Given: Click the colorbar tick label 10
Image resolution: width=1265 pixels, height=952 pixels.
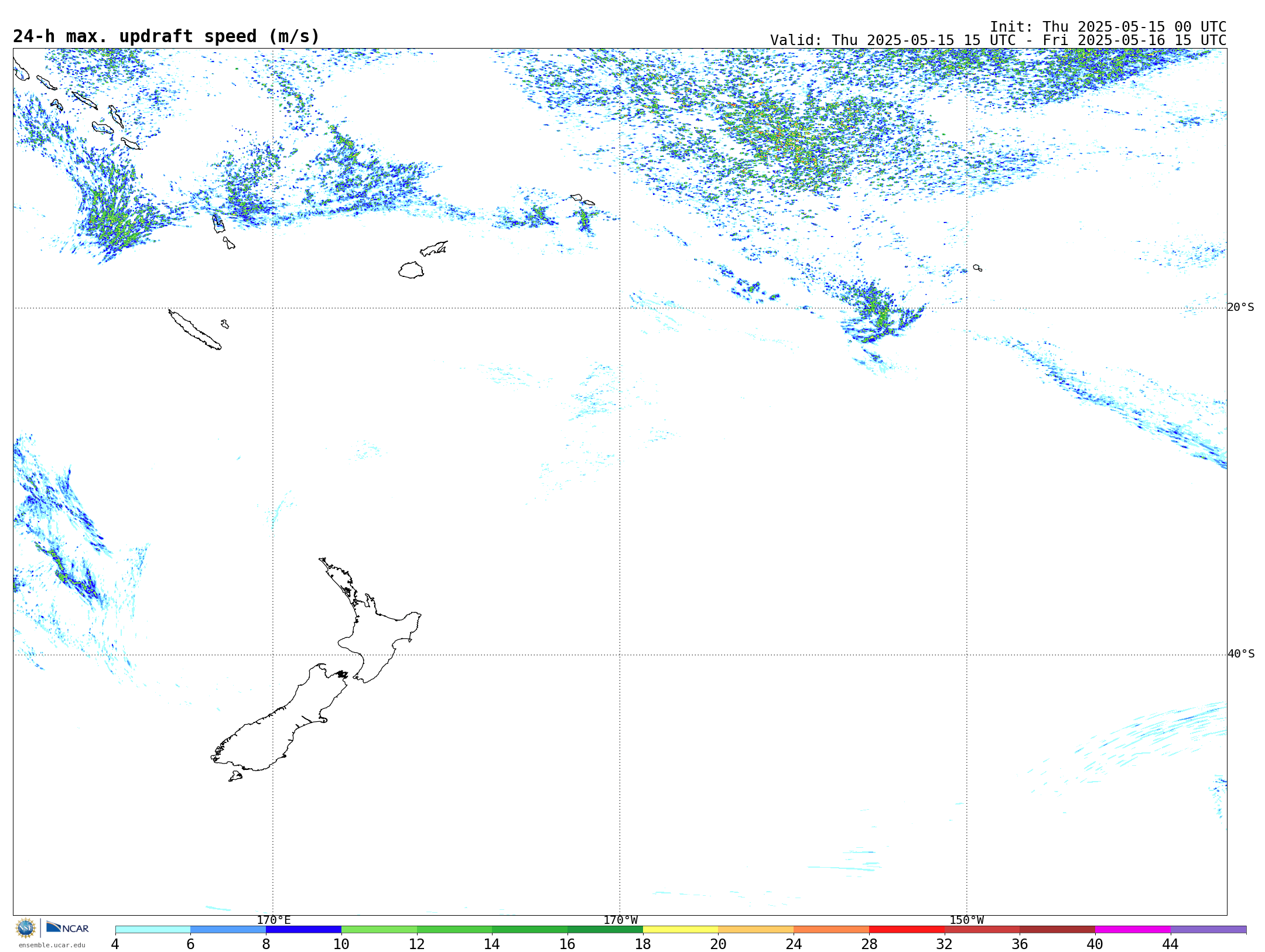Looking at the screenshot, I should [x=341, y=944].
